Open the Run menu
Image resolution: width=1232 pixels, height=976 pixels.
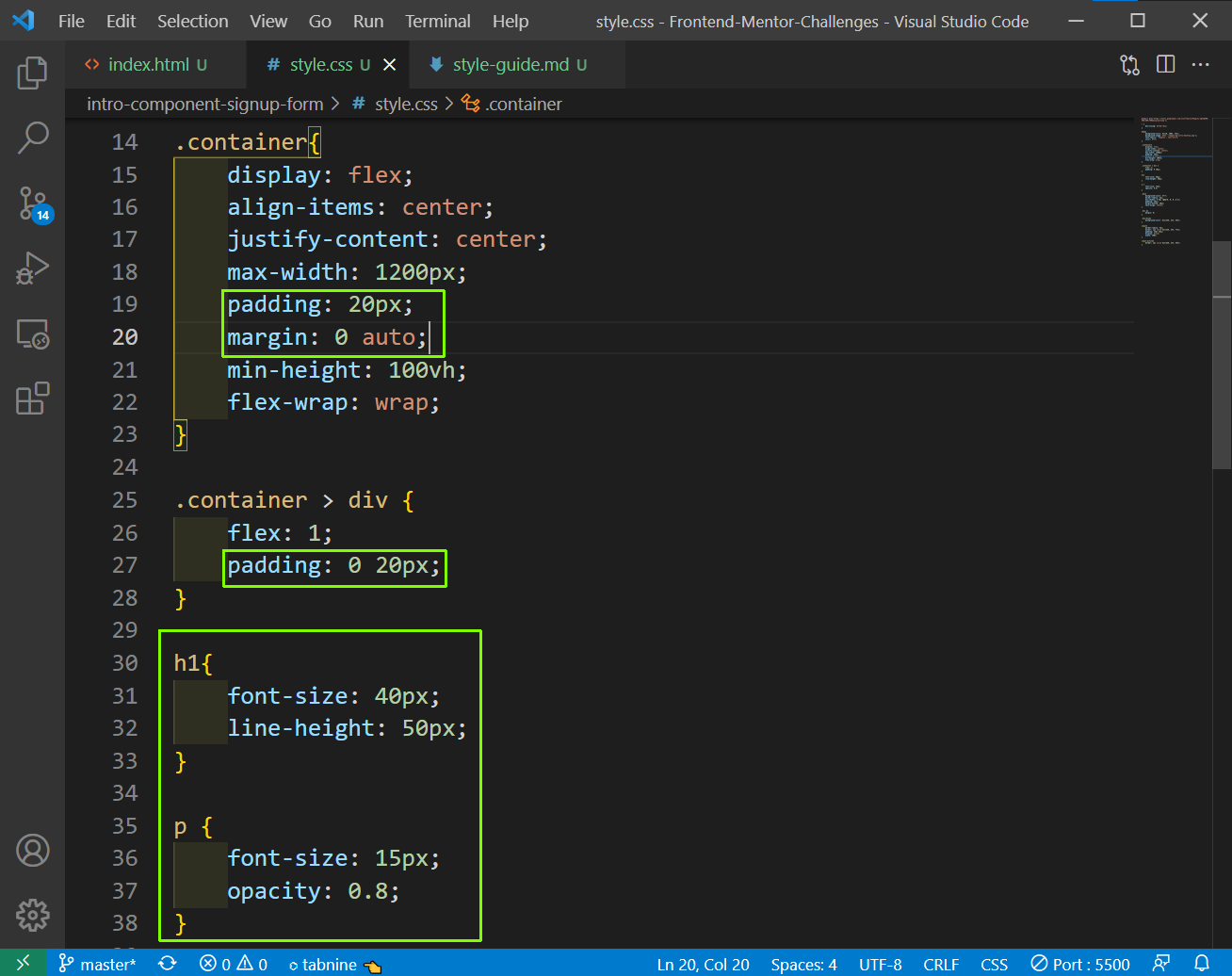point(368,21)
